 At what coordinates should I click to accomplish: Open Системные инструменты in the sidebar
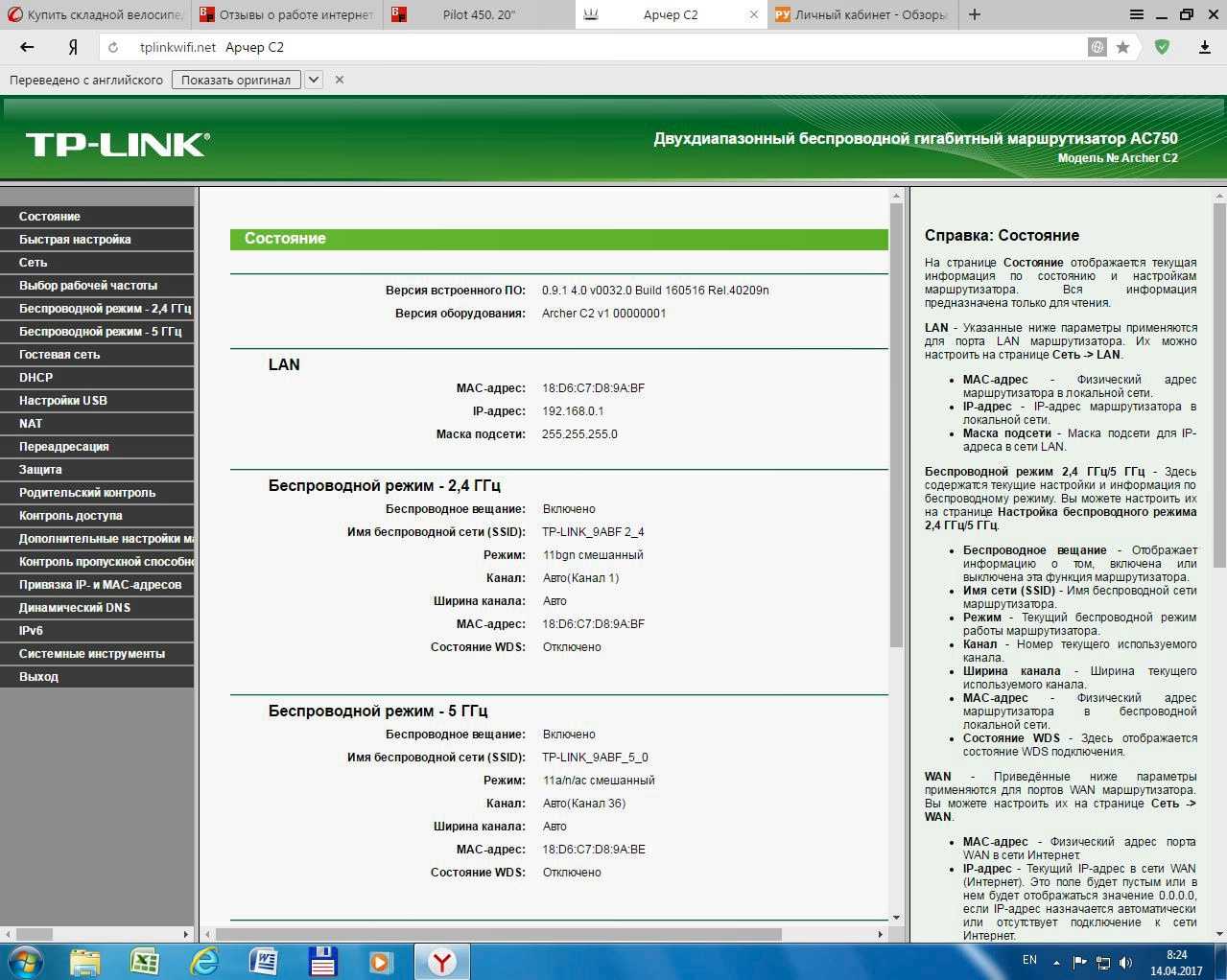point(97,654)
